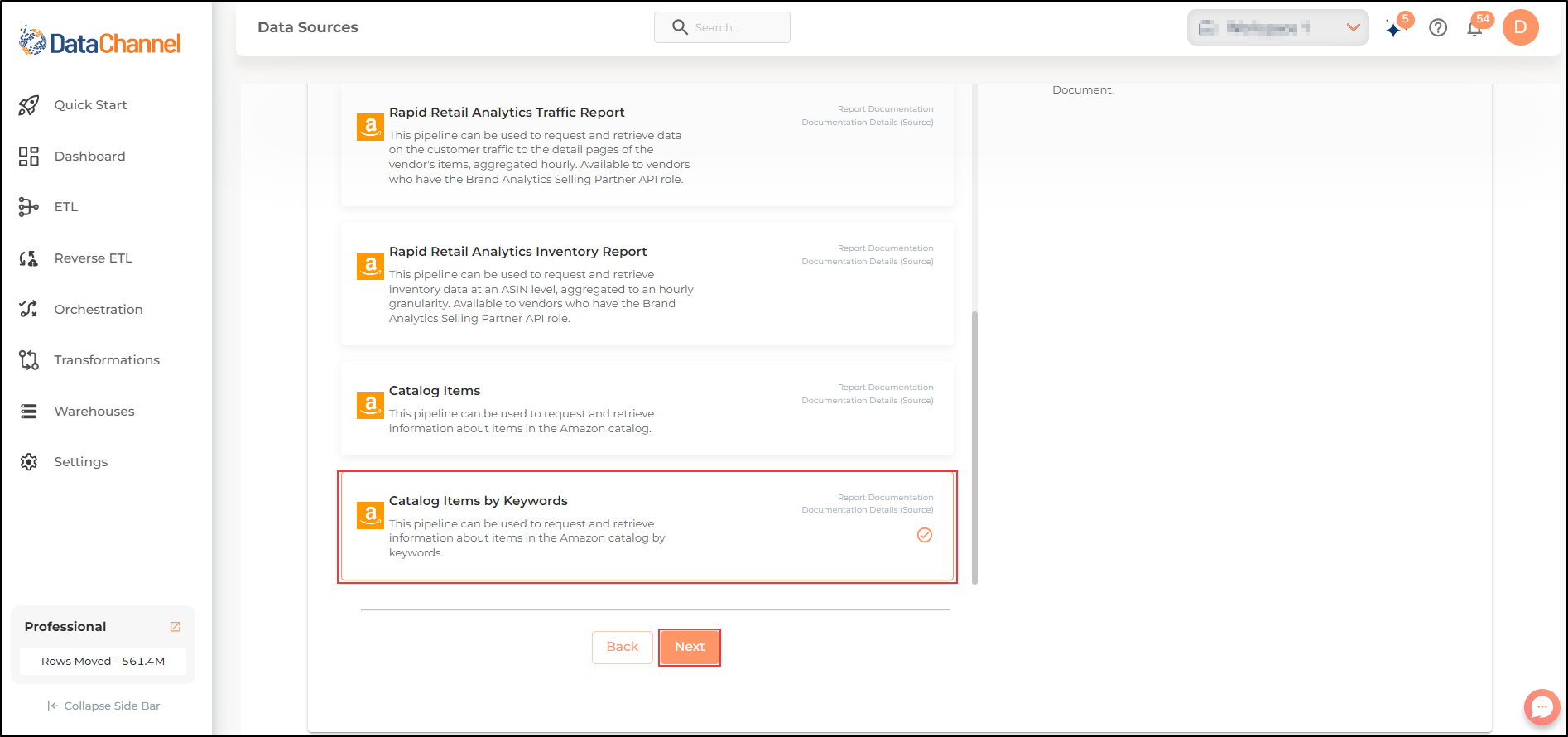Click Amazon icon on Catalog Items by Keywords
The height and width of the screenshot is (737, 1568).
[370, 515]
